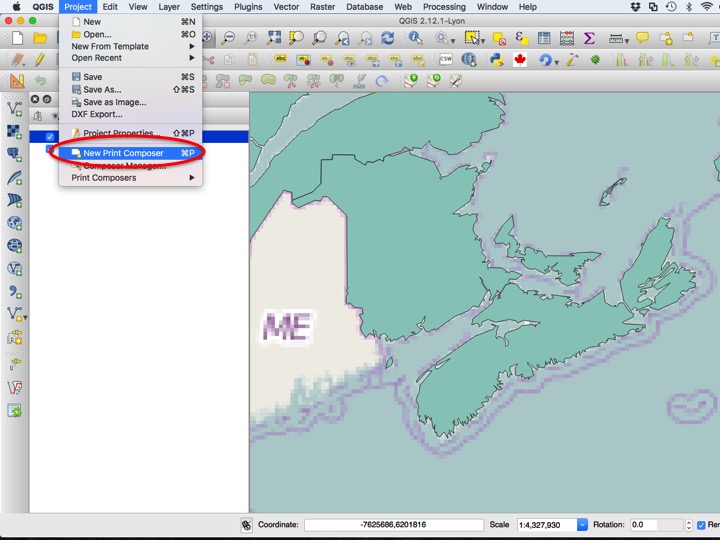Click the Add SpatiaLite Layer feather icon

[x=14, y=178]
